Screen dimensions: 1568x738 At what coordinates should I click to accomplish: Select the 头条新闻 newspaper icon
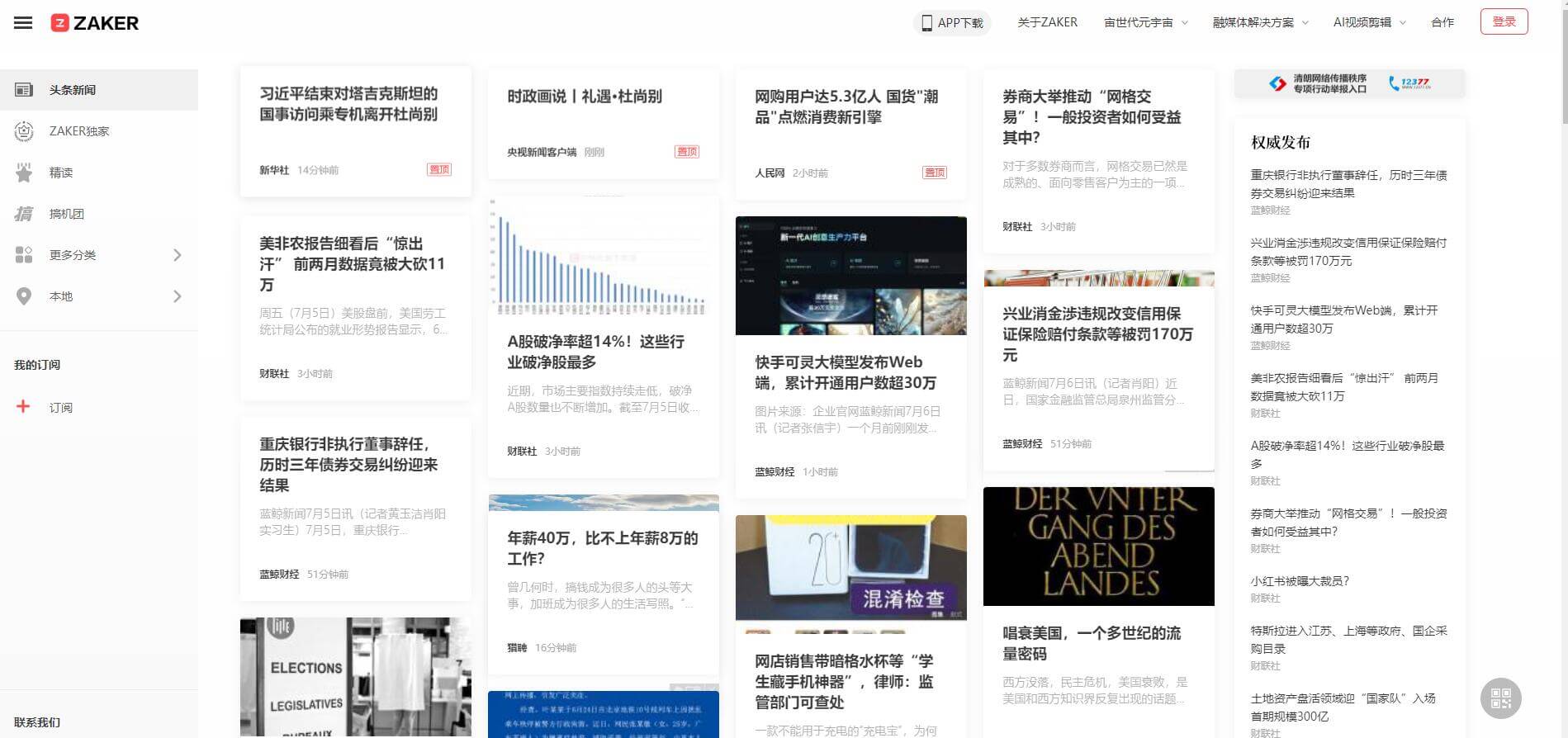(24, 90)
